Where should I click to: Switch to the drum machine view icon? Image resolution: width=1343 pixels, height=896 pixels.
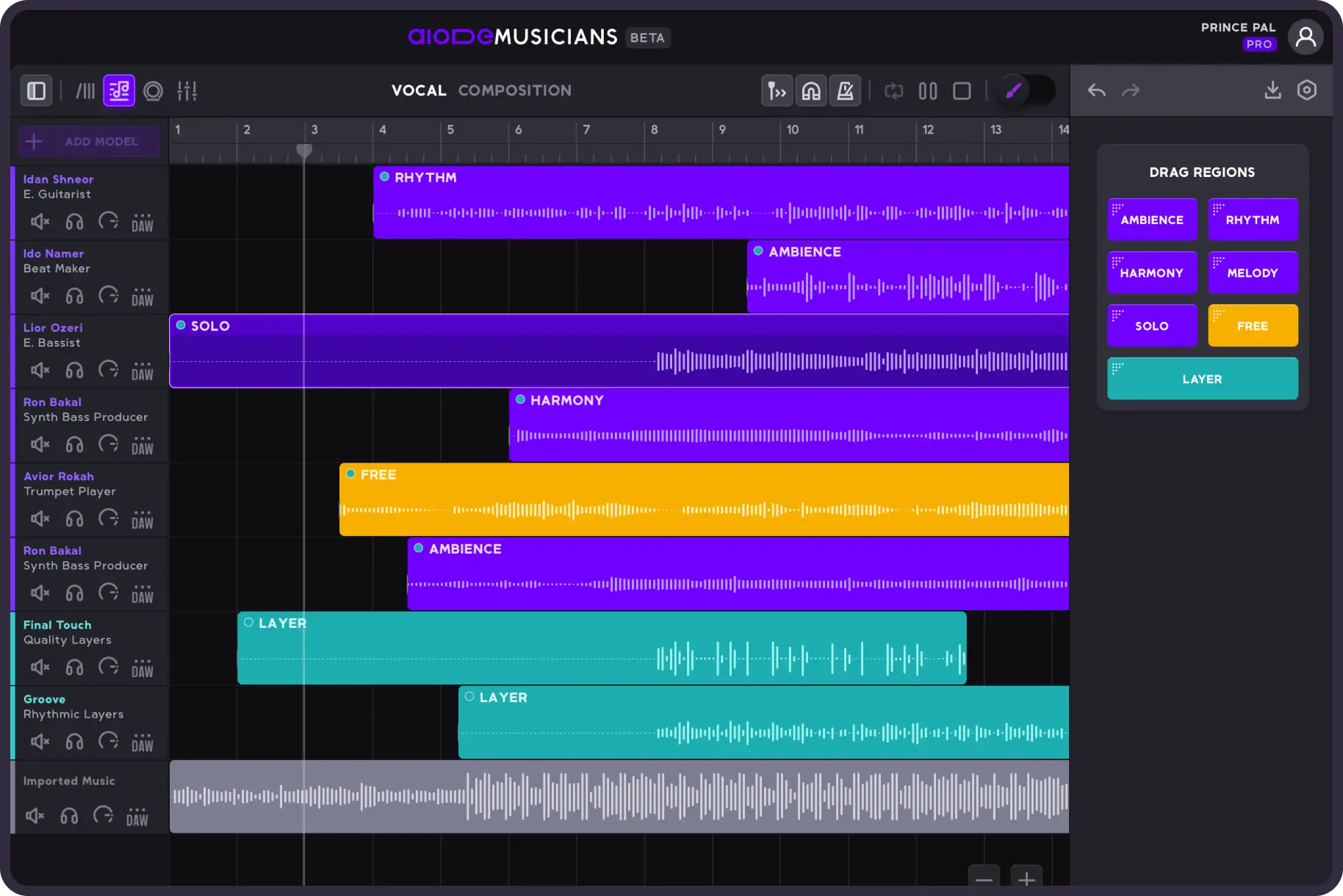click(153, 90)
